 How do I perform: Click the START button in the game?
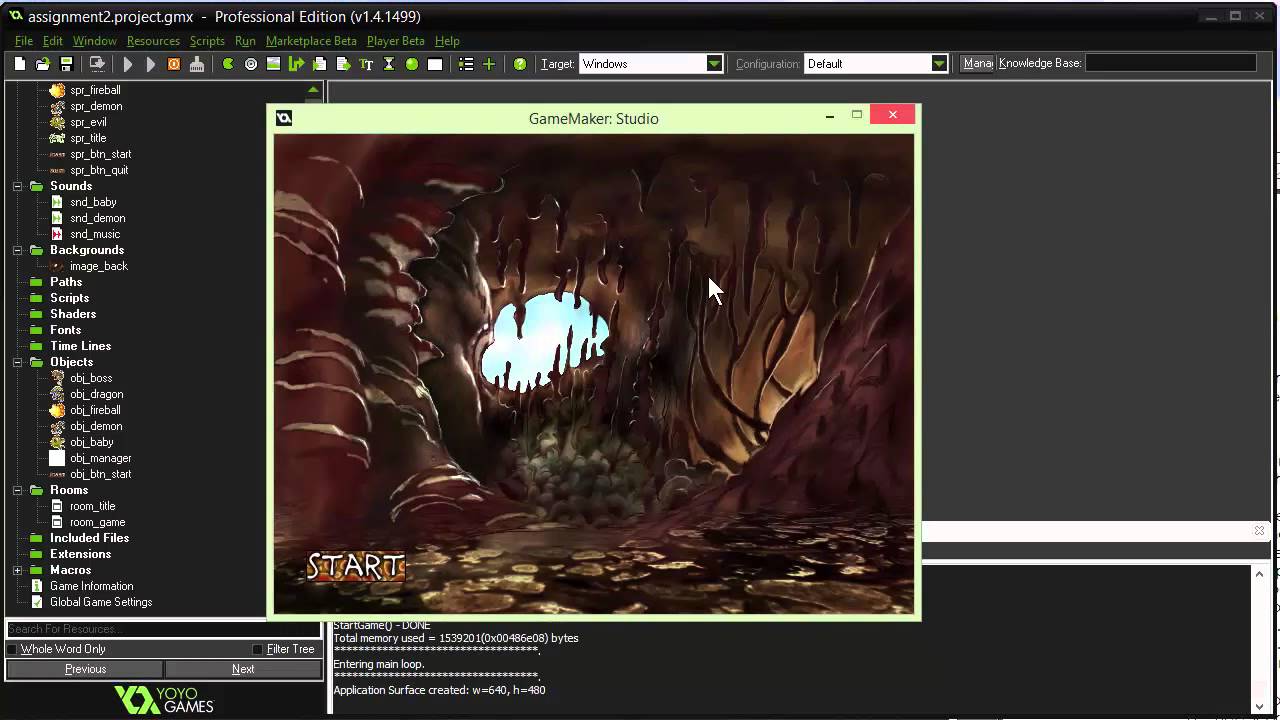pos(355,567)
